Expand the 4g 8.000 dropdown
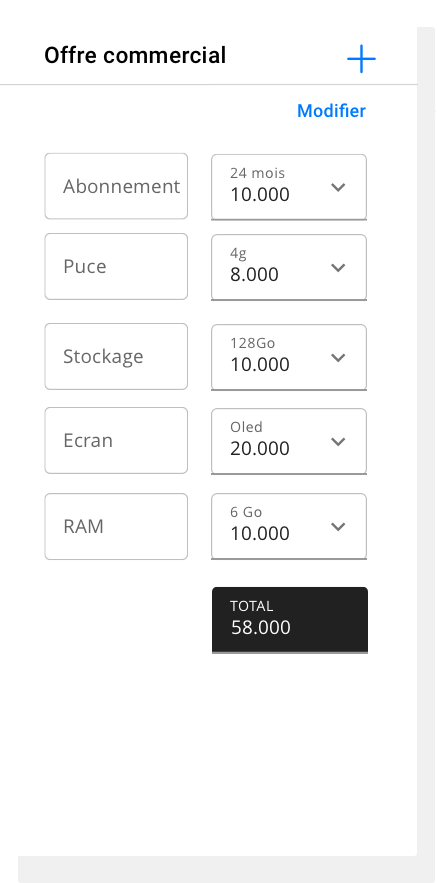 [289, 267]
